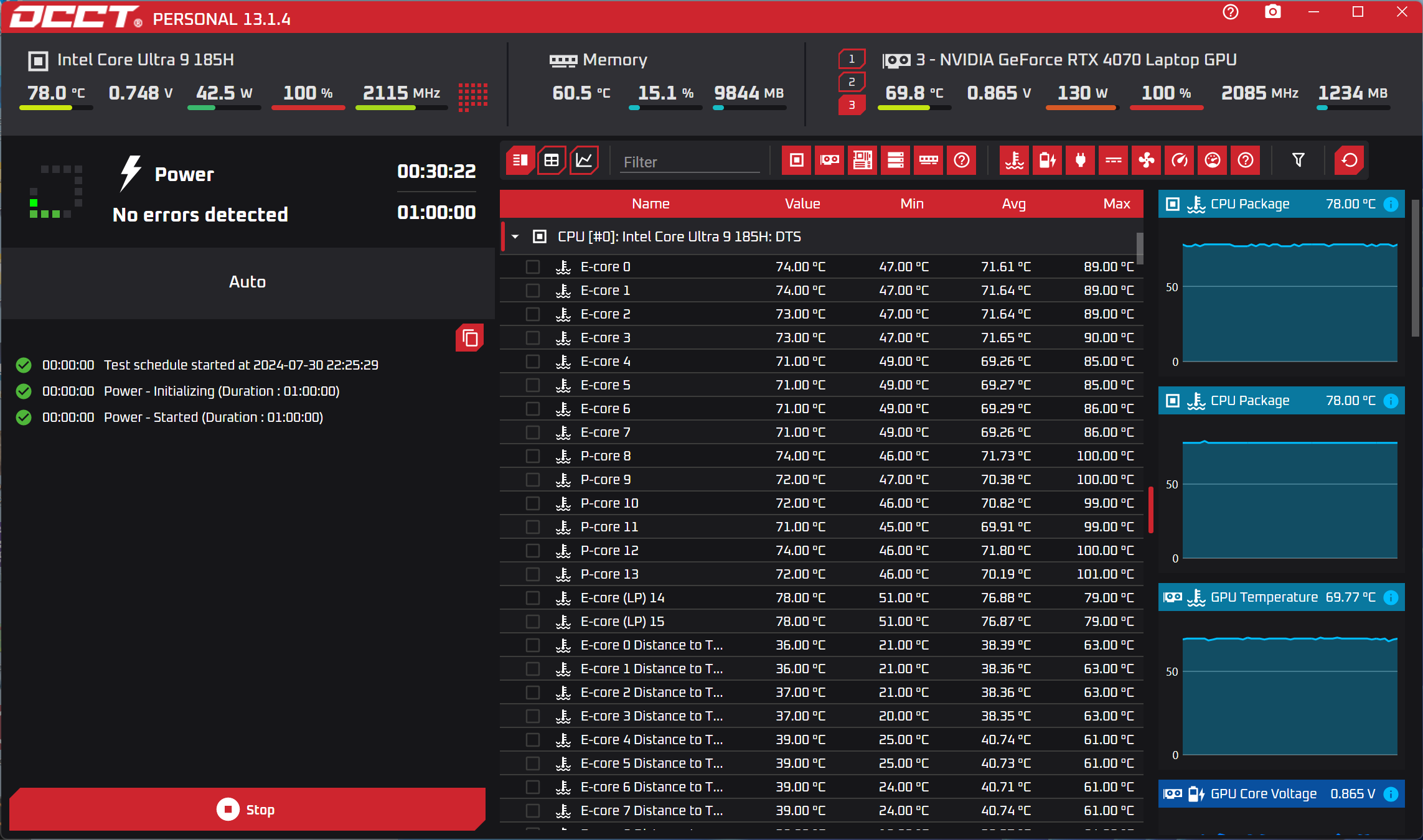Image resolution: width=1423 pixels, height=840 pixels.
Task: Check the E-core 7 checkbox
Action: coord(533,432)
